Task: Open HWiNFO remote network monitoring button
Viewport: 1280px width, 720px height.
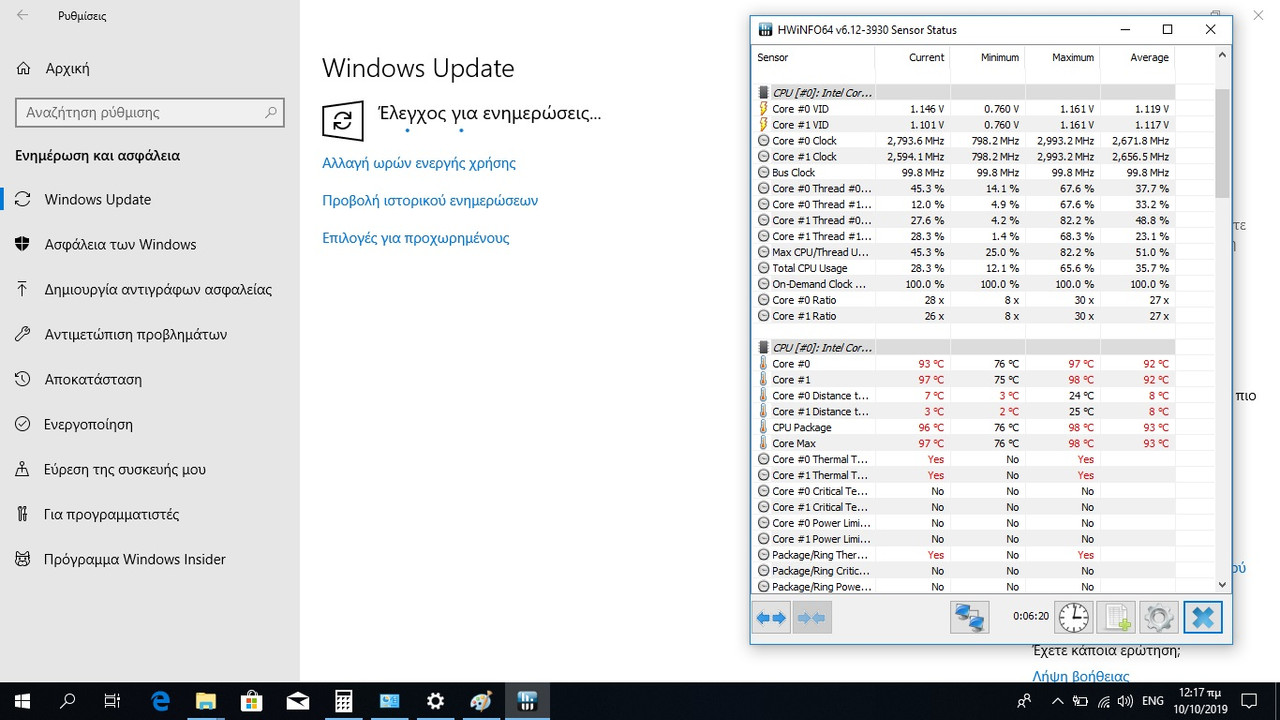Action: pyautogui.click(x=969, y=618)
